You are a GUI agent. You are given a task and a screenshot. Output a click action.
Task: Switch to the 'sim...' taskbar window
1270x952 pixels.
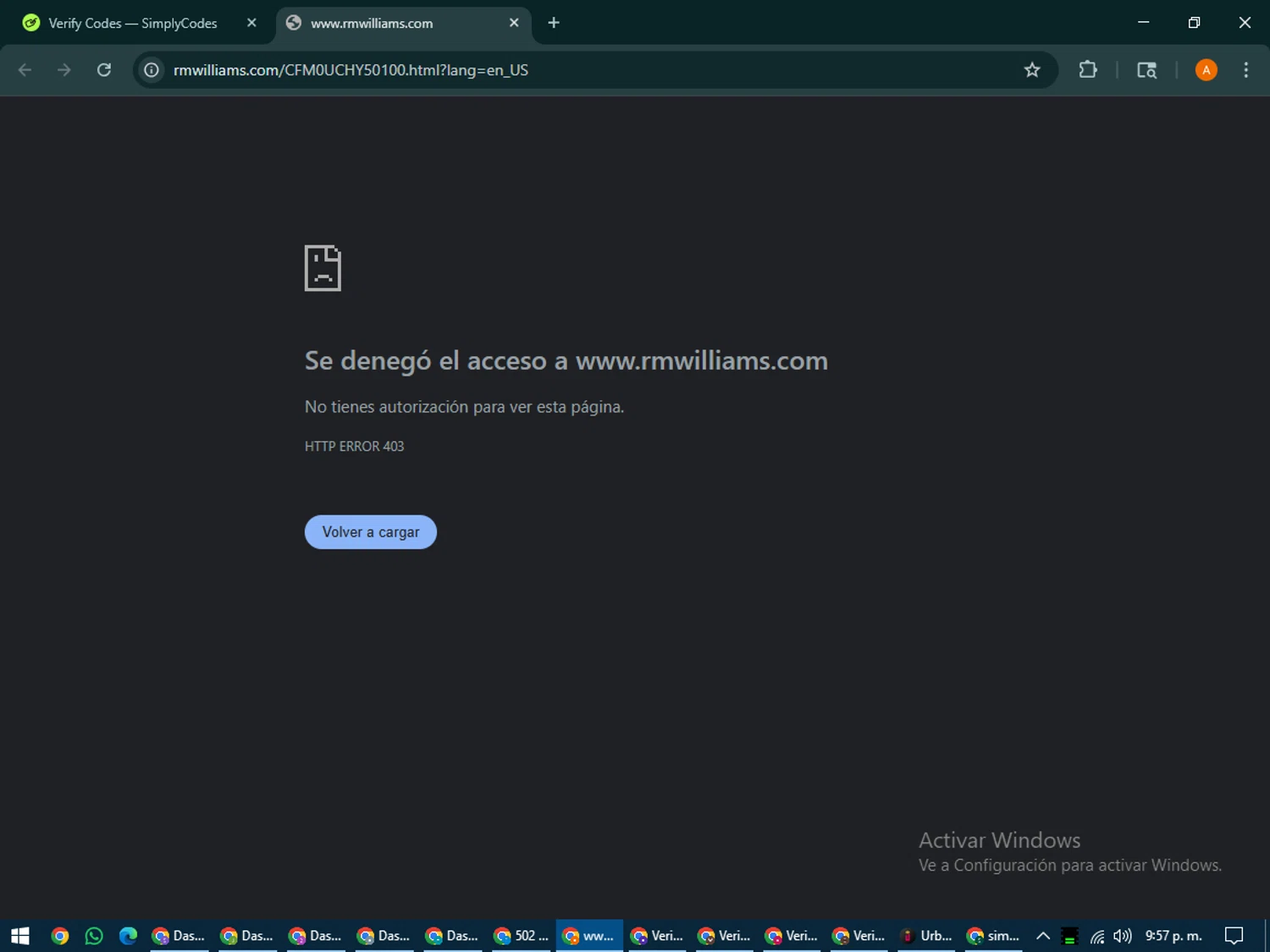point(993,935)
